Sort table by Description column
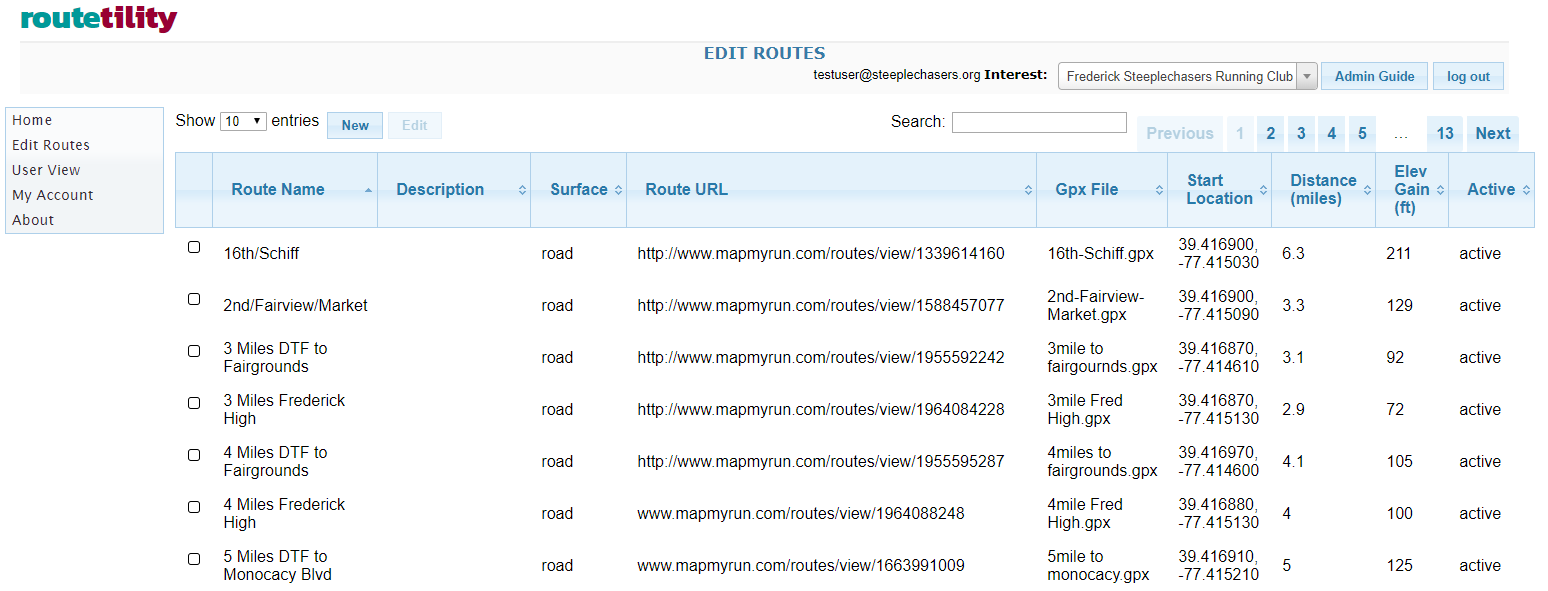 click(454, 190)
